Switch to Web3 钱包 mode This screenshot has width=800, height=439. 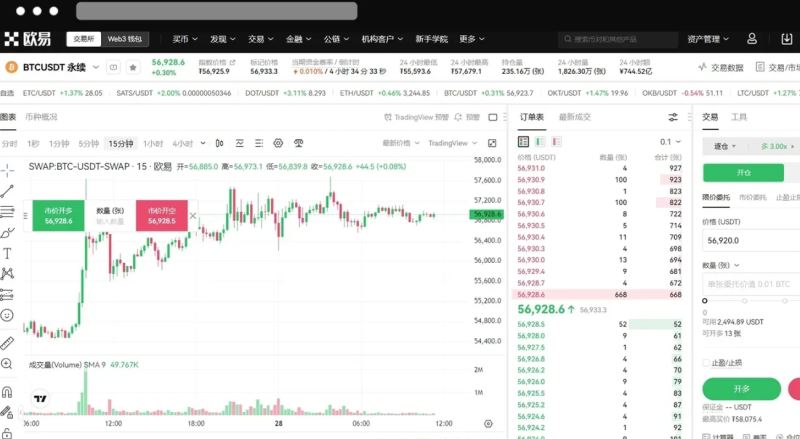click(124, 39)
